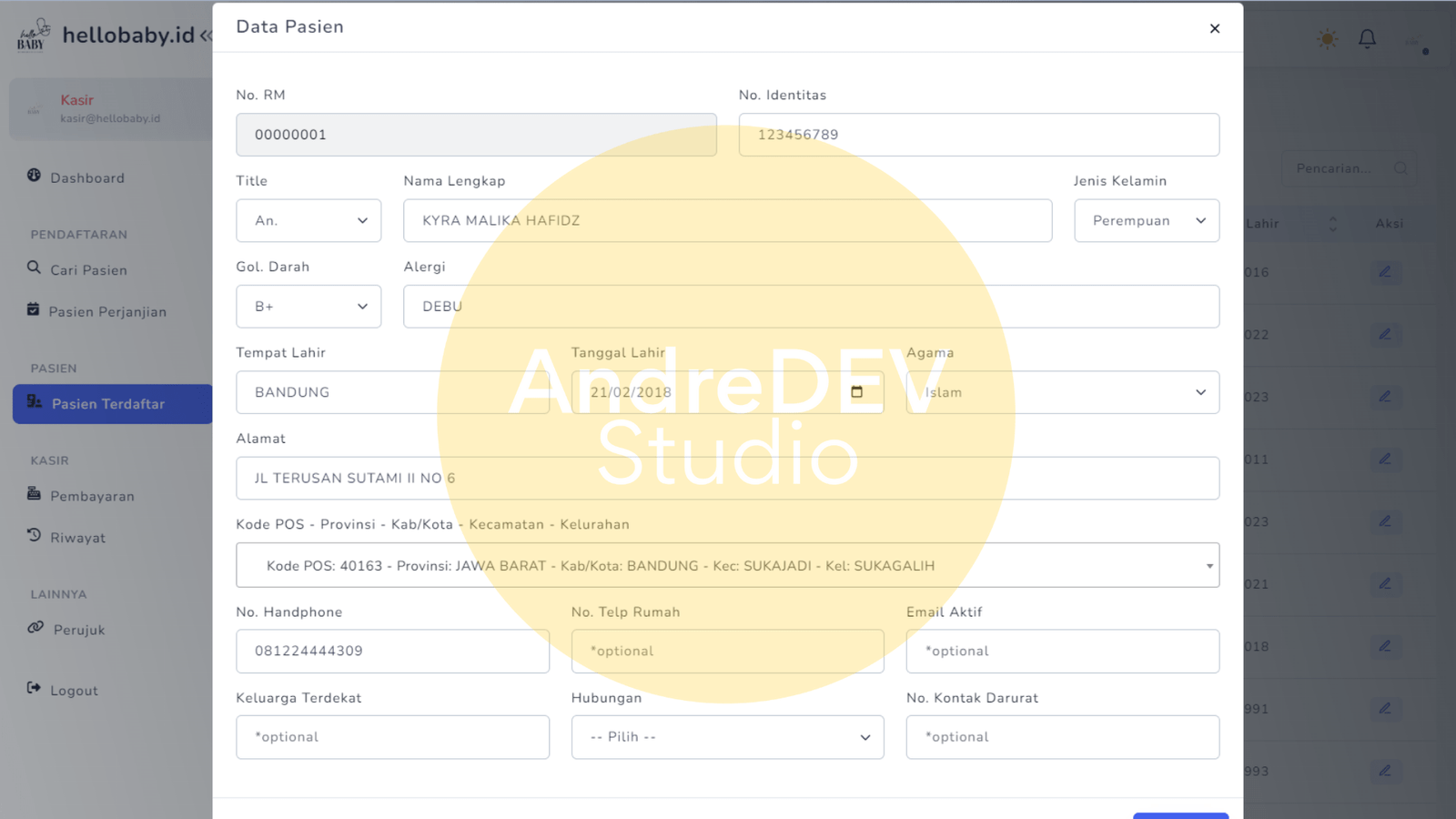Open the calendar picker in Tanggal Lahir
The image size is (1456, 819).
(856, 392)
